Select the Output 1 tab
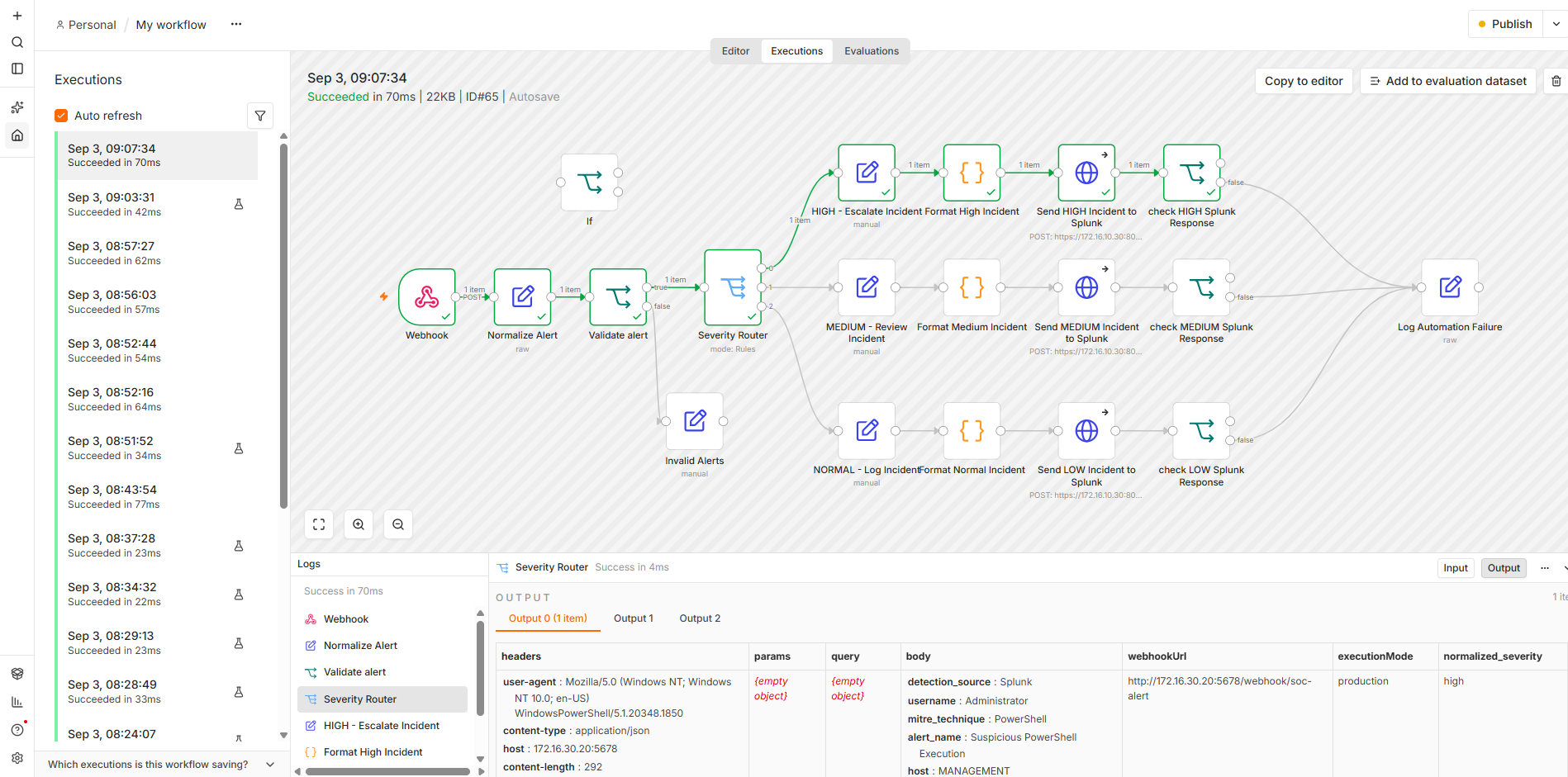 [634, 618]
